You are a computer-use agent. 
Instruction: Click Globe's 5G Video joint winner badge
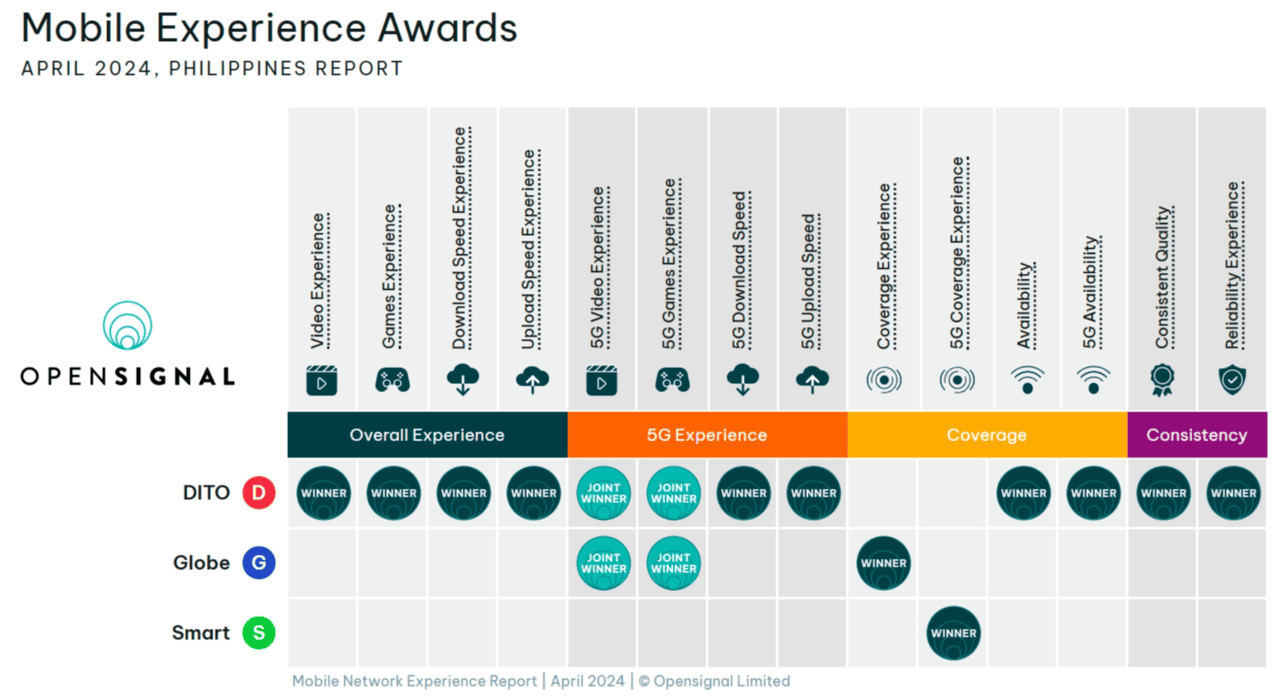click(x=603, y=563)
